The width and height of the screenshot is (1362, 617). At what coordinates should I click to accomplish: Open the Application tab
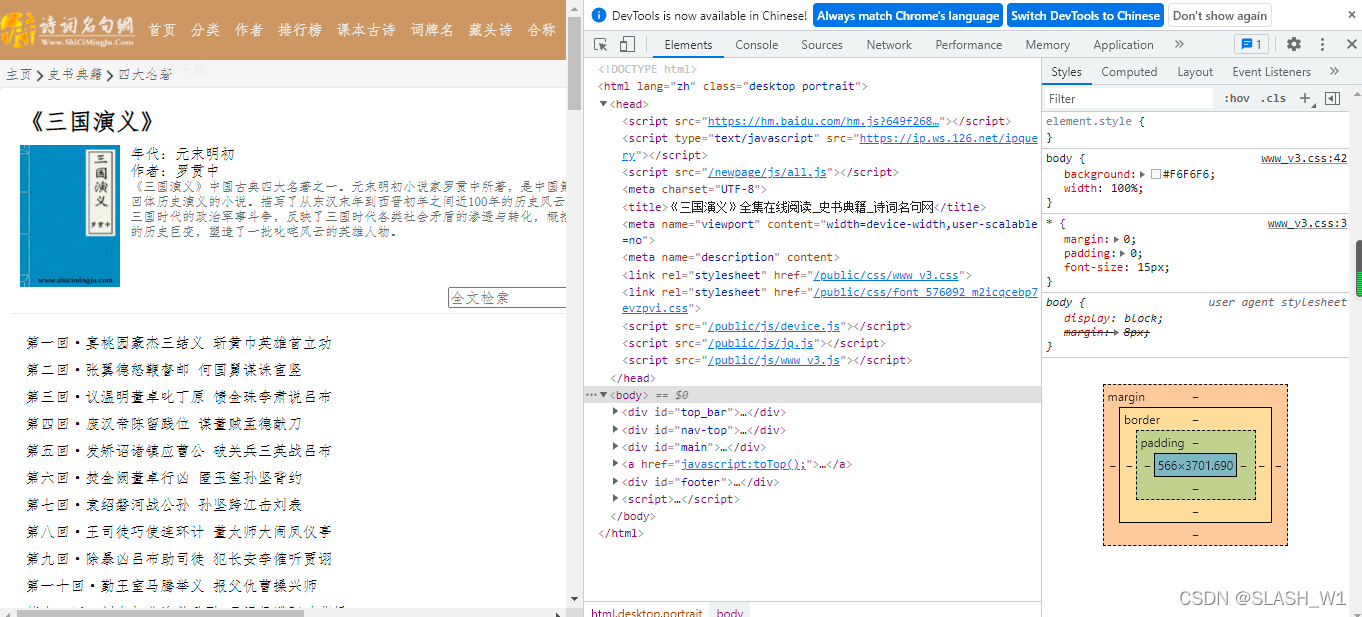coord(1123,44)
